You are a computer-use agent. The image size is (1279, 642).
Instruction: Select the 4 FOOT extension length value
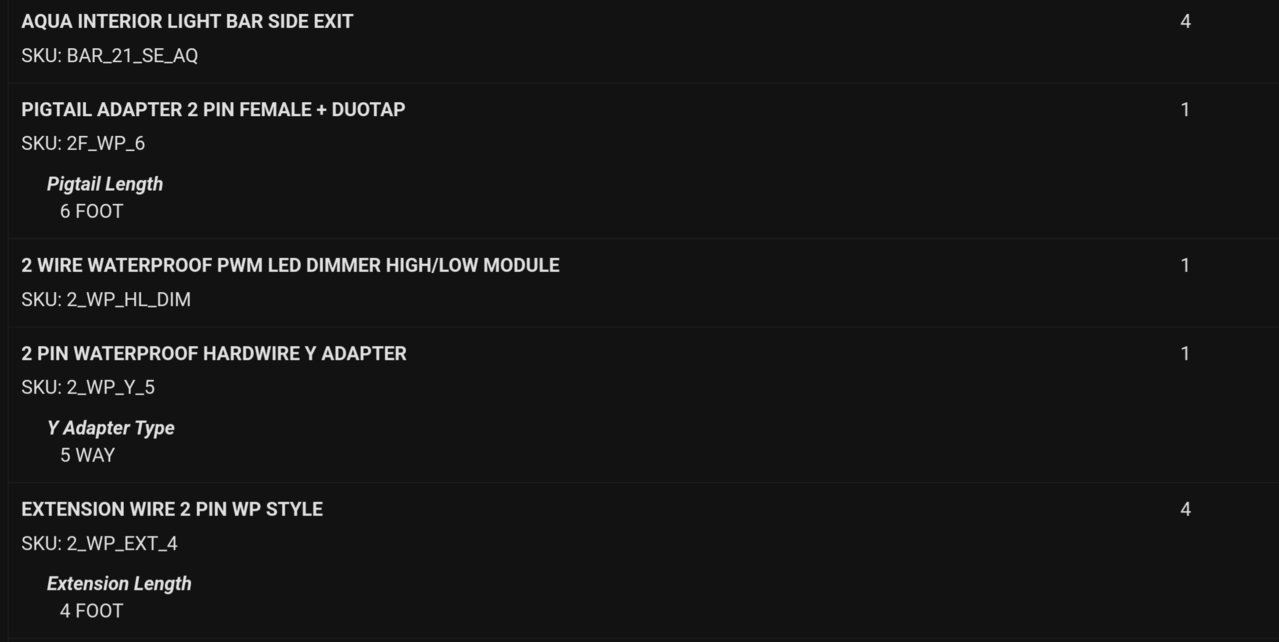pos(91,612)
